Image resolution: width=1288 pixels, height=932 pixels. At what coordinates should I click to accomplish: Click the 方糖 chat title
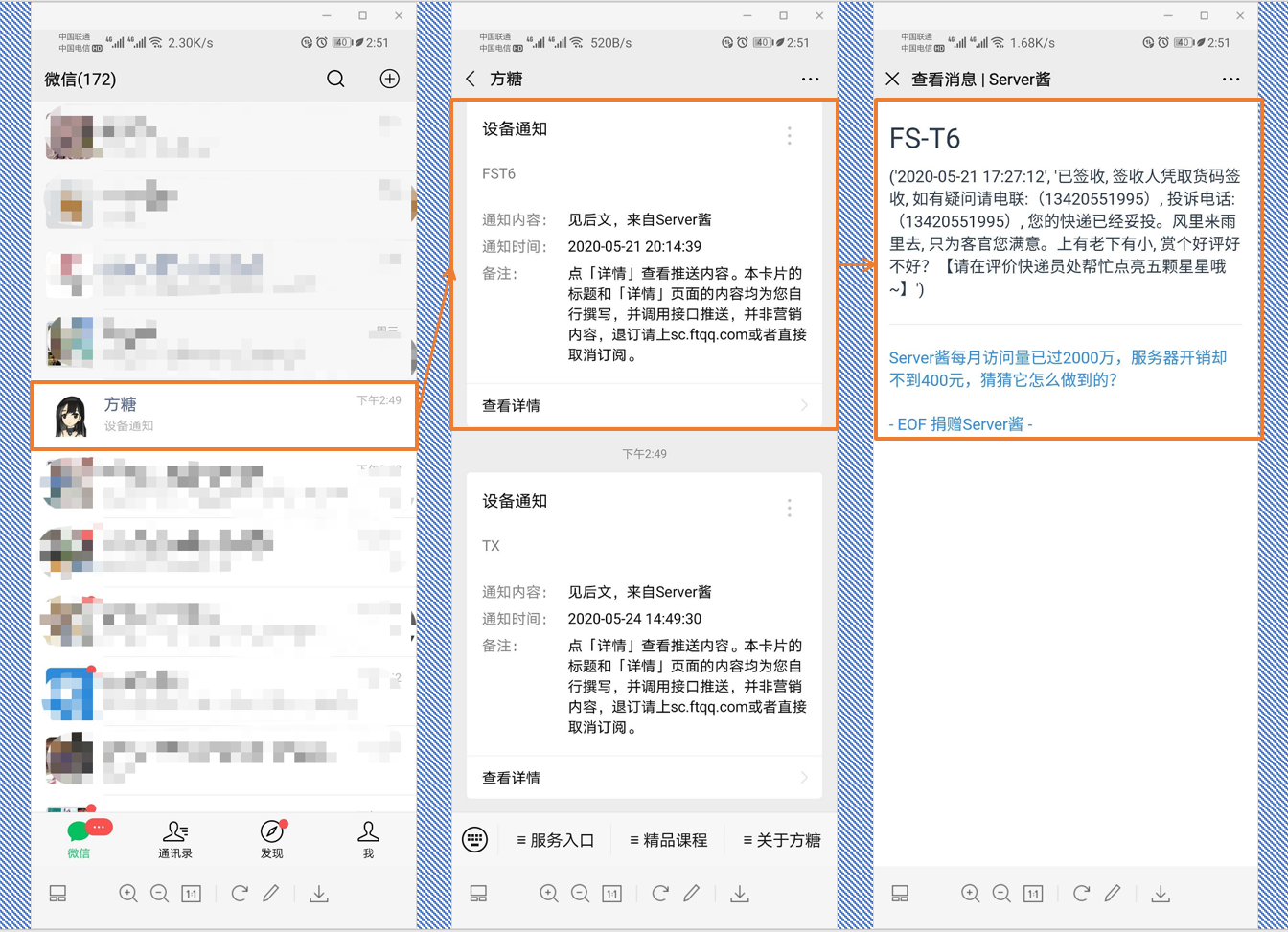(x=506, y=80)
